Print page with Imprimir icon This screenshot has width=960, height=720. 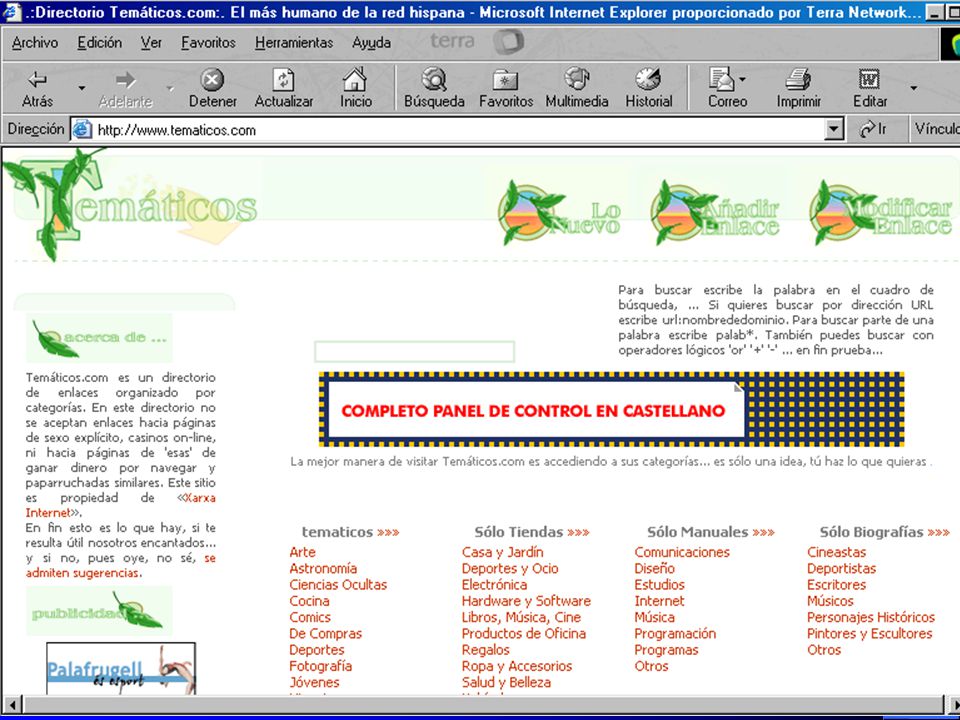(798, 79)
